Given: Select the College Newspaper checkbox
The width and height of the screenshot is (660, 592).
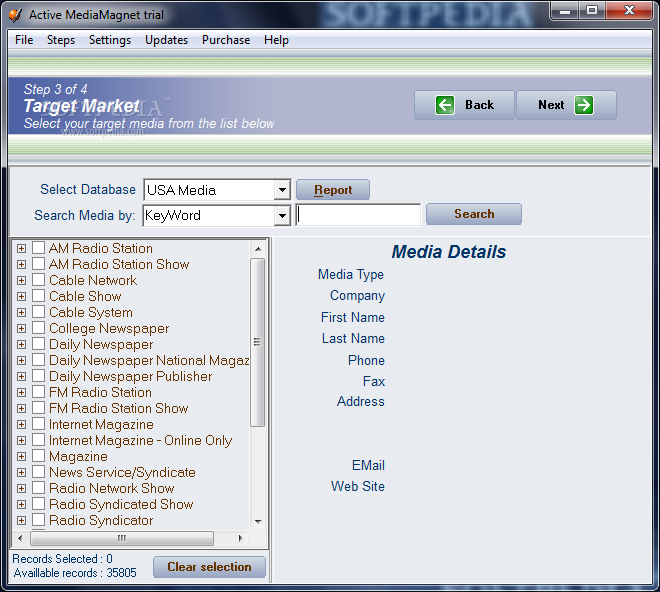Looking at the screenshot, I should (x=38, y=328).
